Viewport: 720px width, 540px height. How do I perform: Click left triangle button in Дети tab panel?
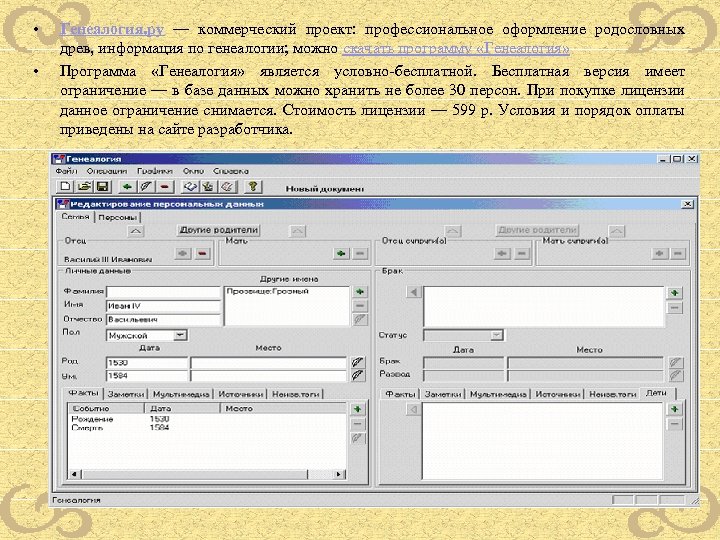pos(414,409)
